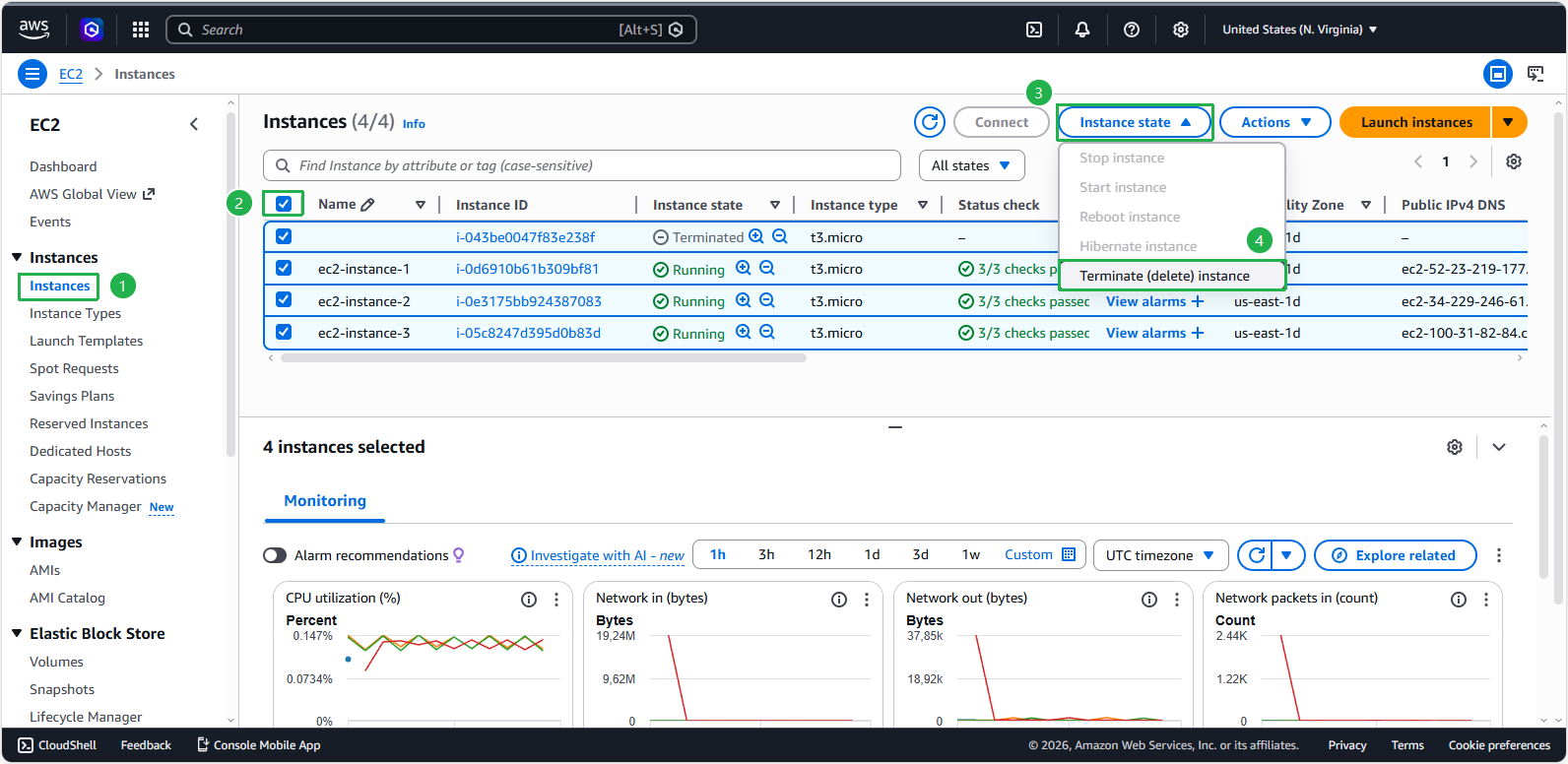Collapse the Images sidebar section
The image size is (1568, 764).
(17, 541)
